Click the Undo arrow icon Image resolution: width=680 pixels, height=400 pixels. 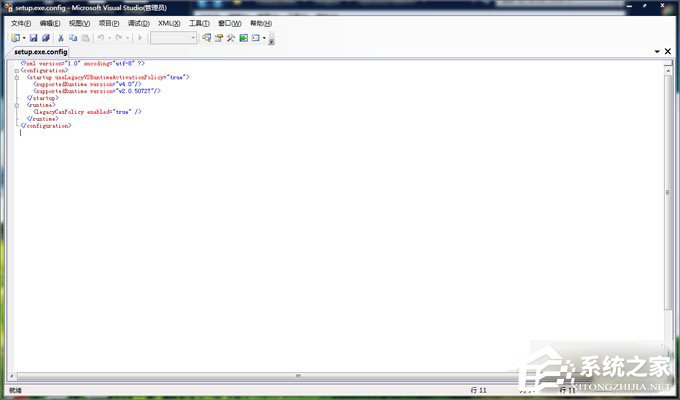[x=101, y=38]
